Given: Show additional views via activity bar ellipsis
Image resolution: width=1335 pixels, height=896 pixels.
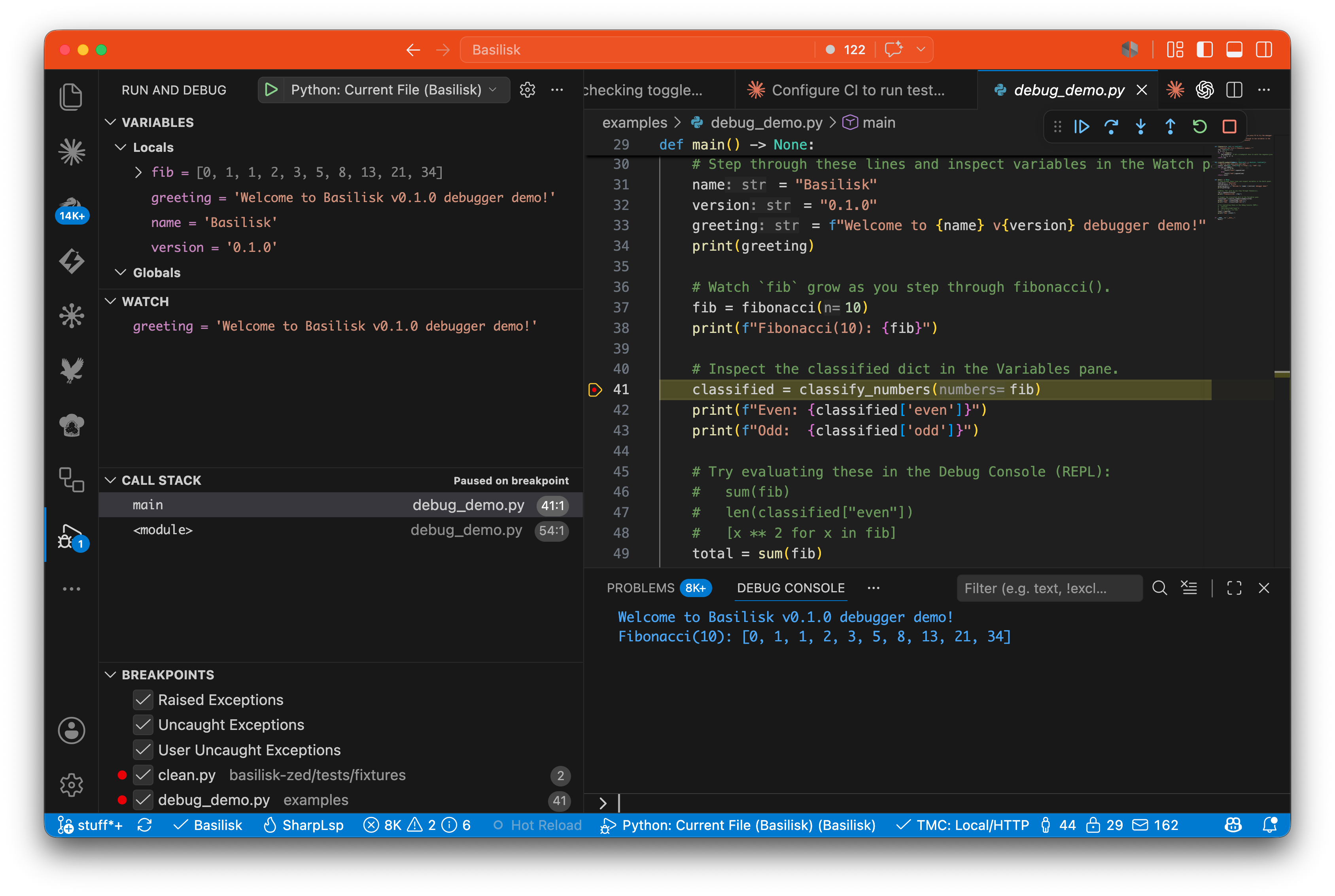Looking at the screenshot, I should coord(72,589).
